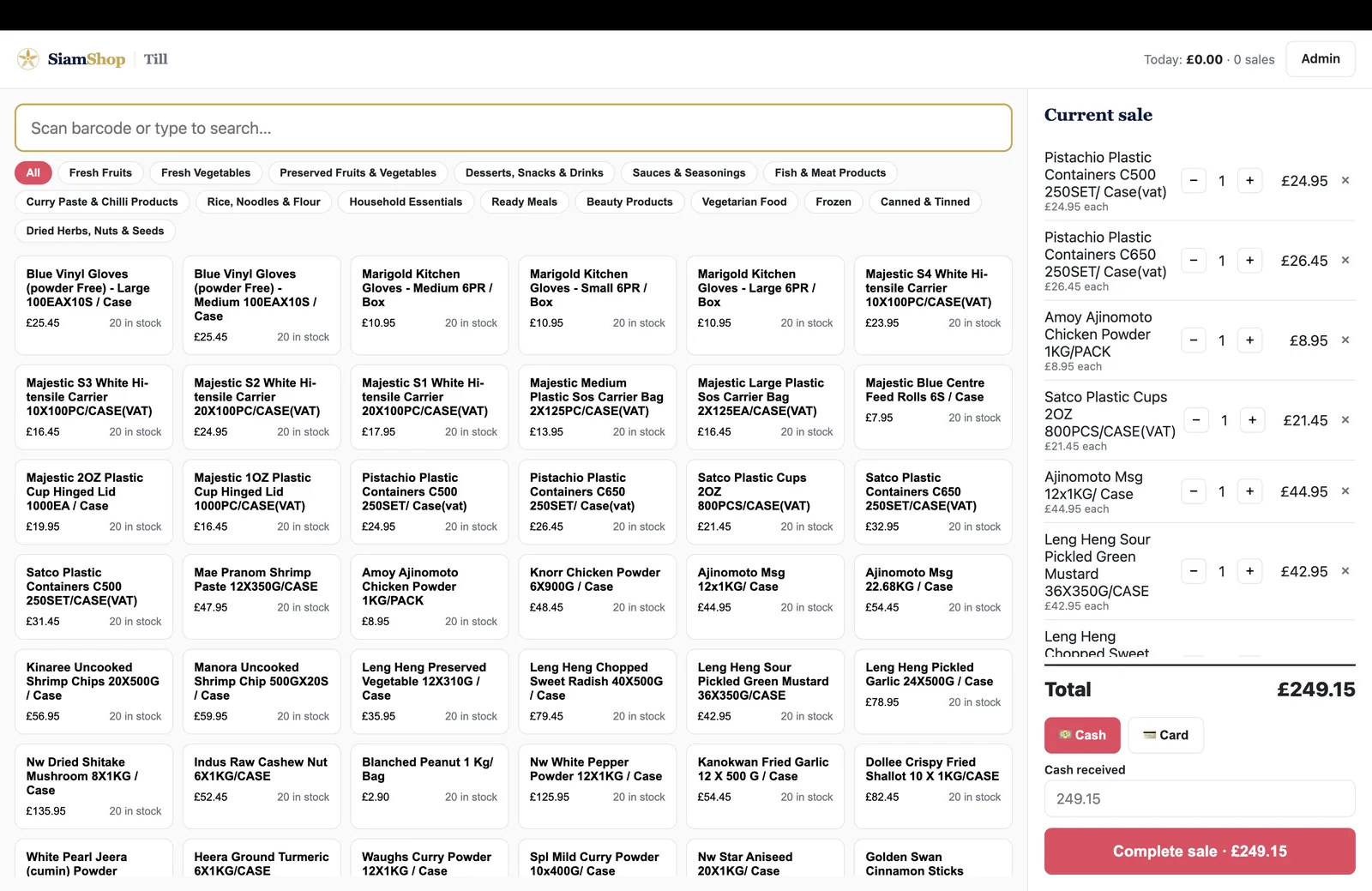
Task: Open the Admin page
Action: click(1321, 59)
